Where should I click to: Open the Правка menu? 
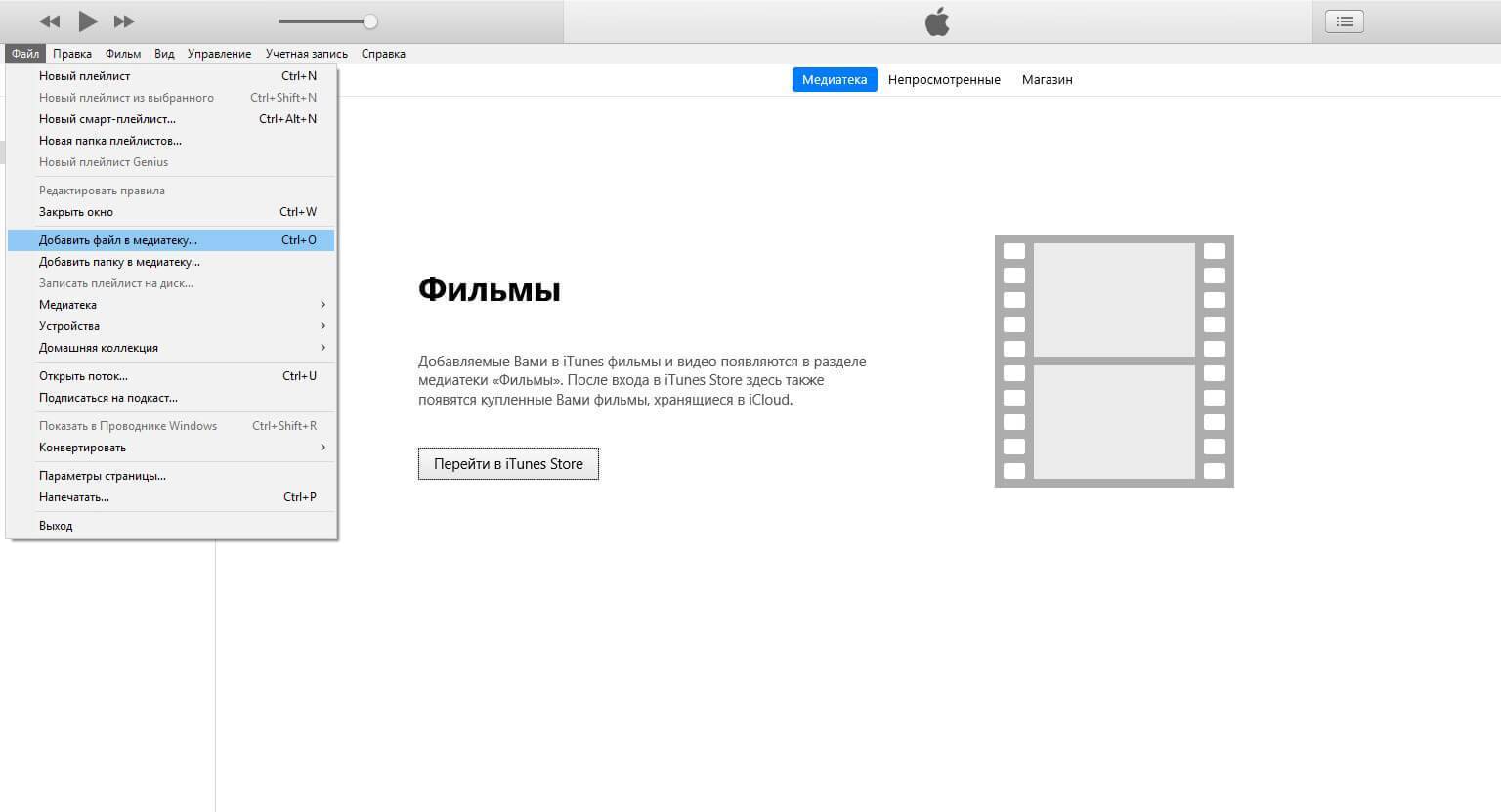[x=72, y=54]
